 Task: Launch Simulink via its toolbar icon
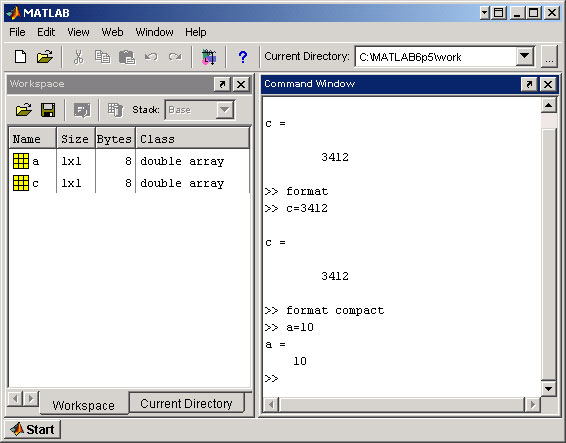[x=209, y=57]
